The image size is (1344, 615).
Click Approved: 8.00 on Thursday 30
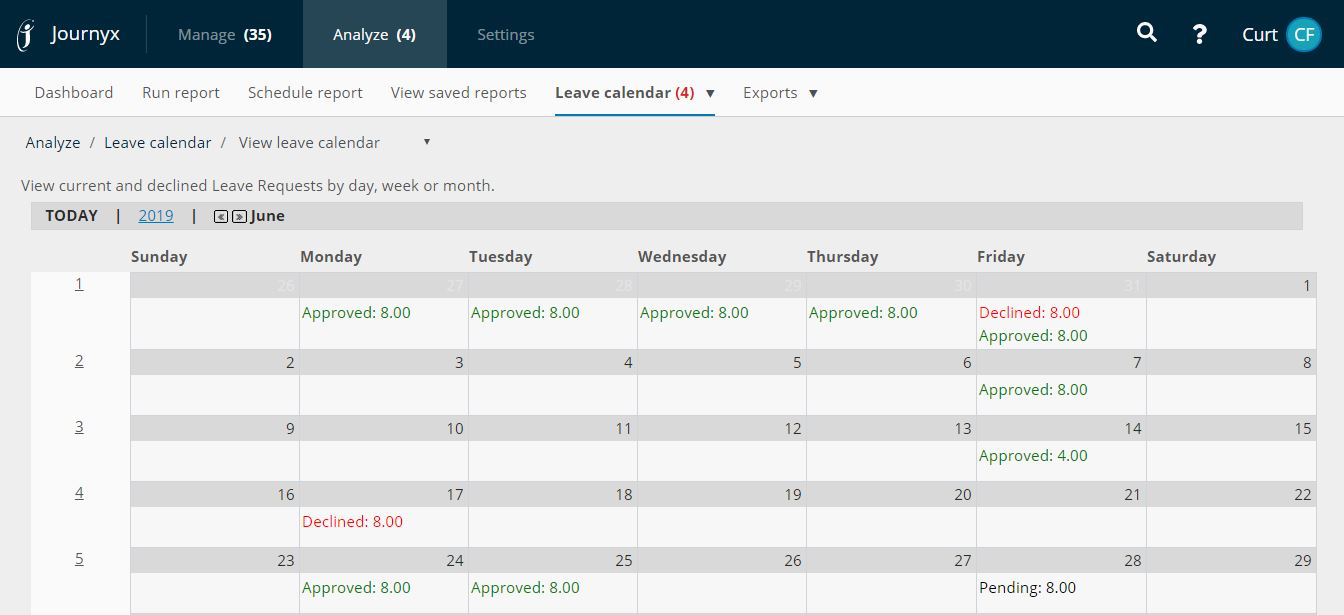tap(863, 312)
